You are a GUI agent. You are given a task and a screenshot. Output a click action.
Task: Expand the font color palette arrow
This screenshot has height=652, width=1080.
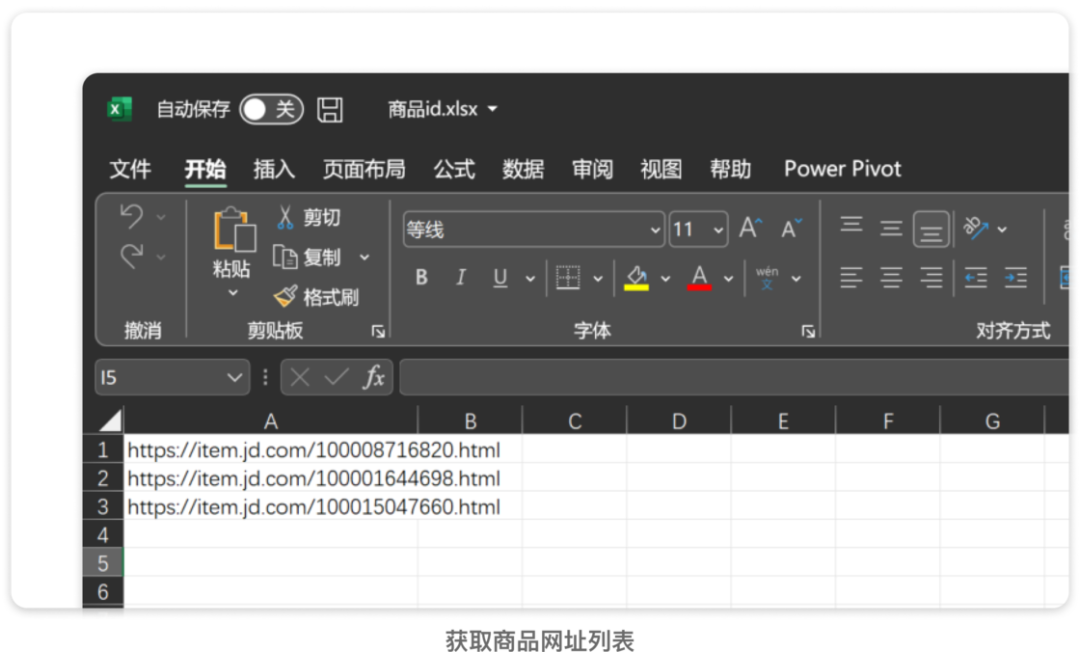(x=728, y=279)
